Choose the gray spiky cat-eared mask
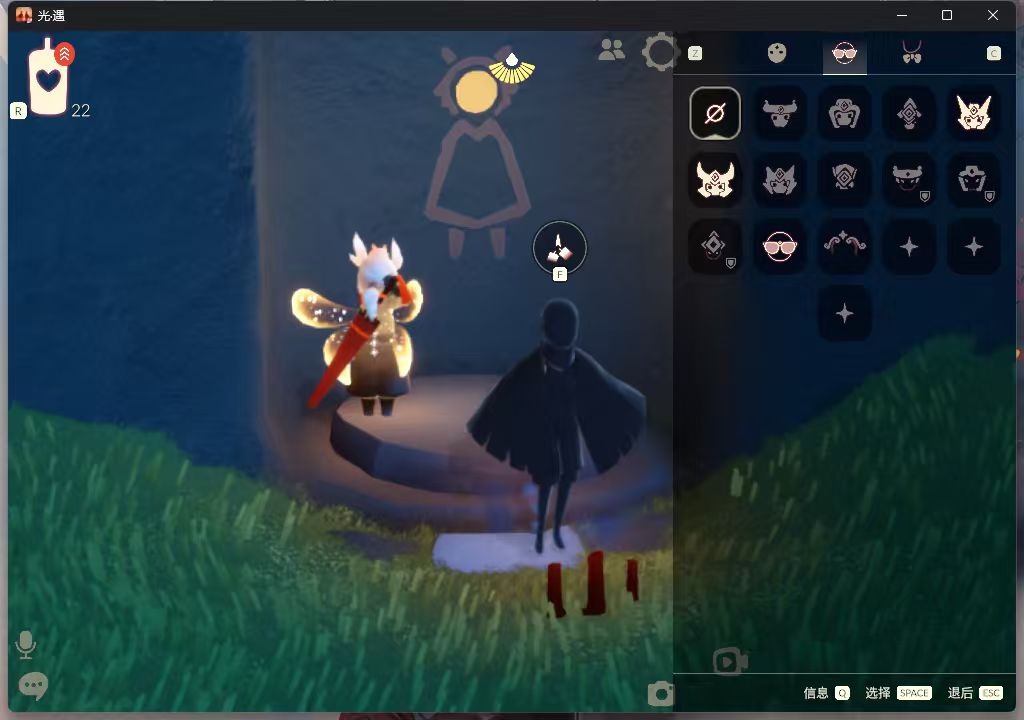Image resolution: width=1024 pixels, height=720 pixels. coord(780,180)
